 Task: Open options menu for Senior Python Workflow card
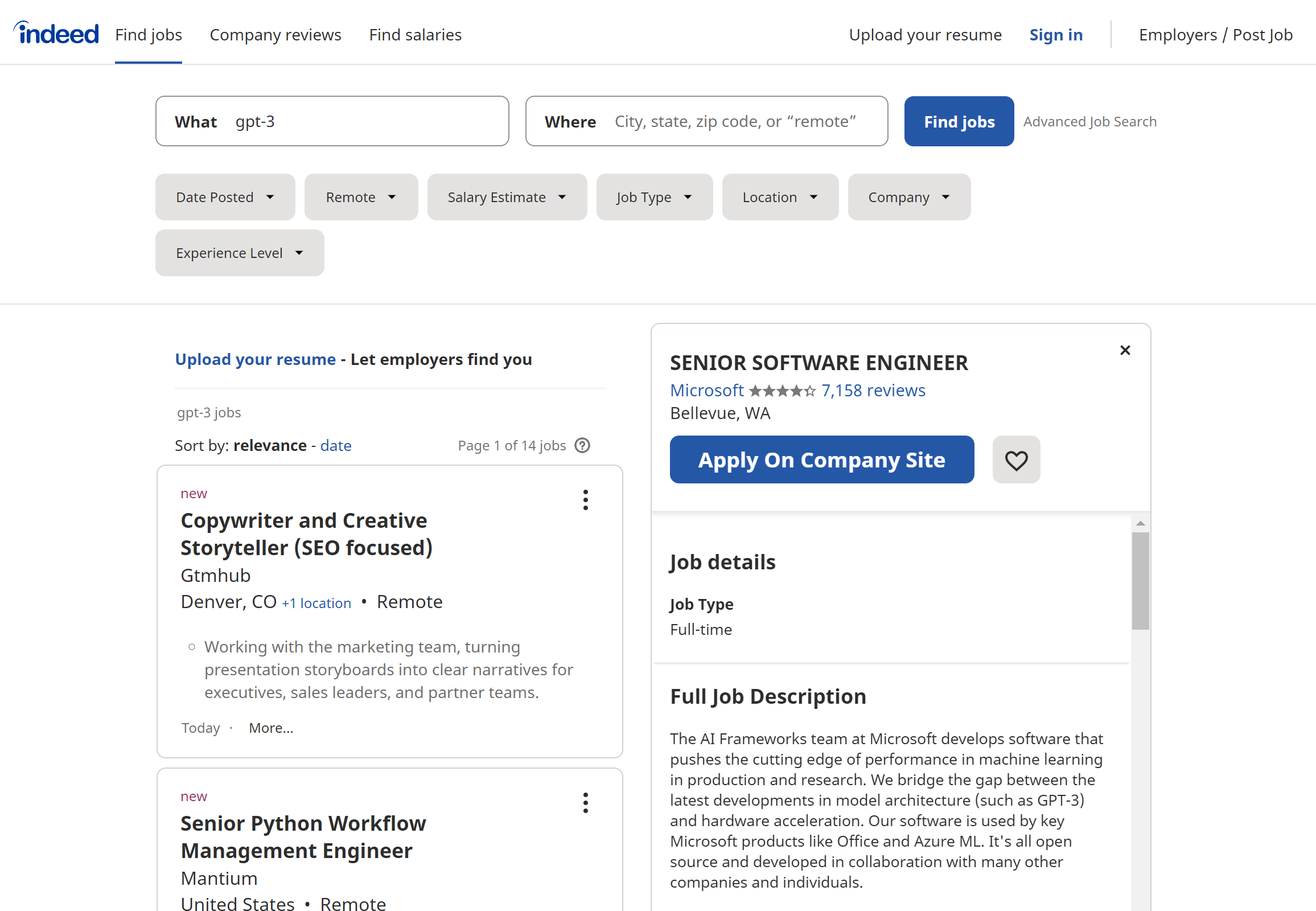pyautogui.click(x=585, y=803)
